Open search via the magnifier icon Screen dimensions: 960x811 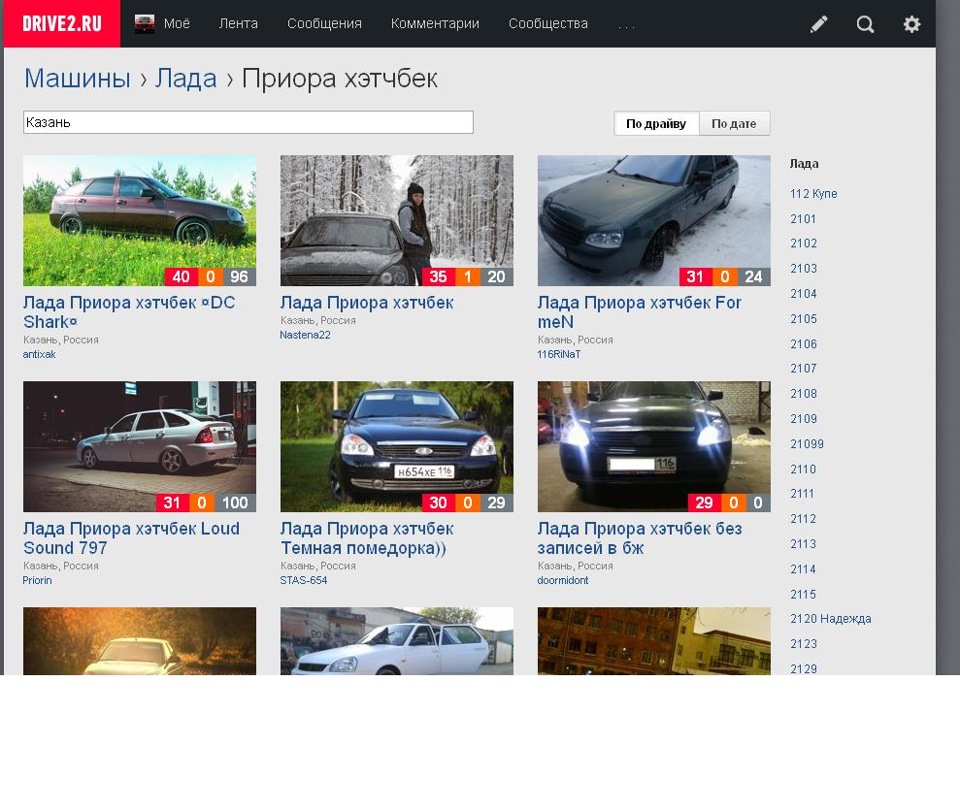(864, 23)
